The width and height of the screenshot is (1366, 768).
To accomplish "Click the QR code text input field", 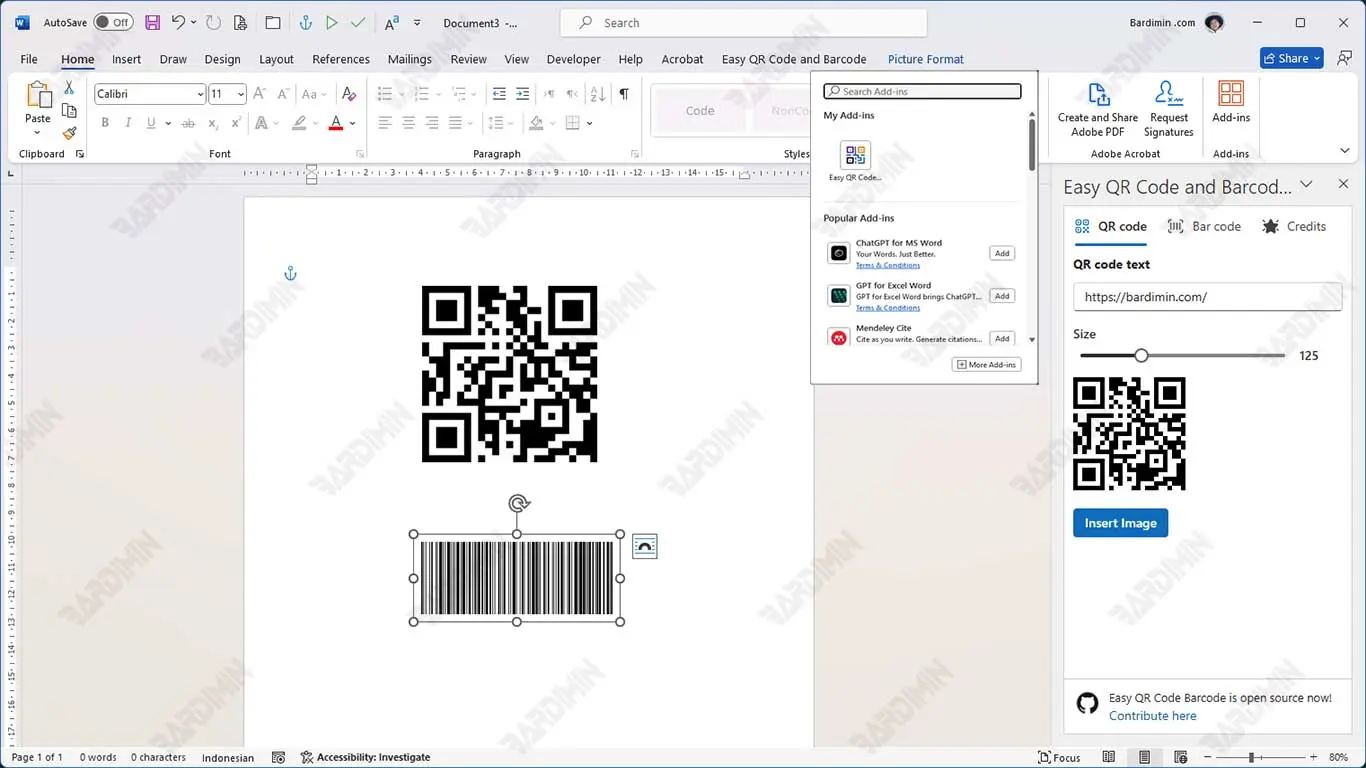I will [1207, 297].
